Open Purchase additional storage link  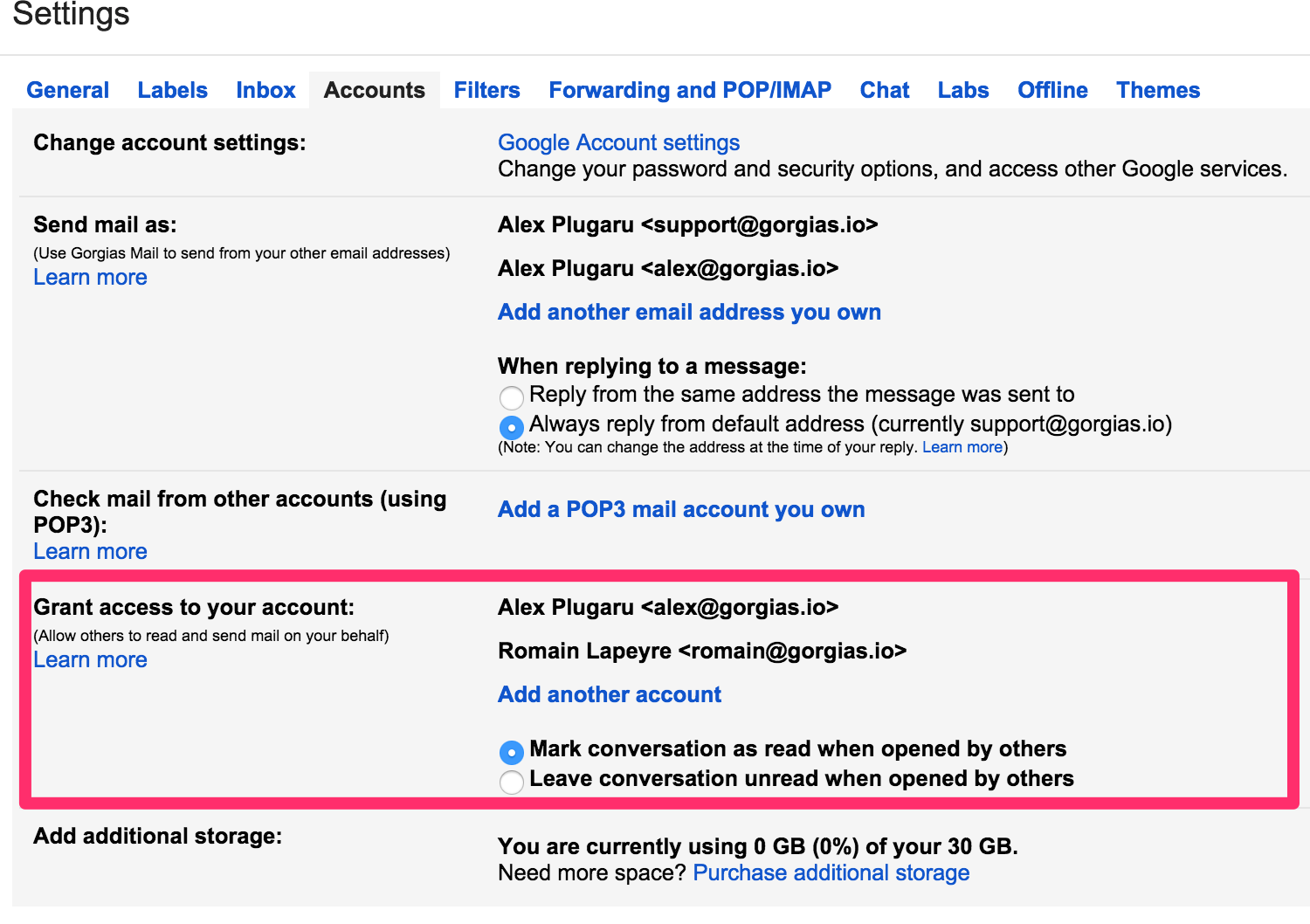831,872
